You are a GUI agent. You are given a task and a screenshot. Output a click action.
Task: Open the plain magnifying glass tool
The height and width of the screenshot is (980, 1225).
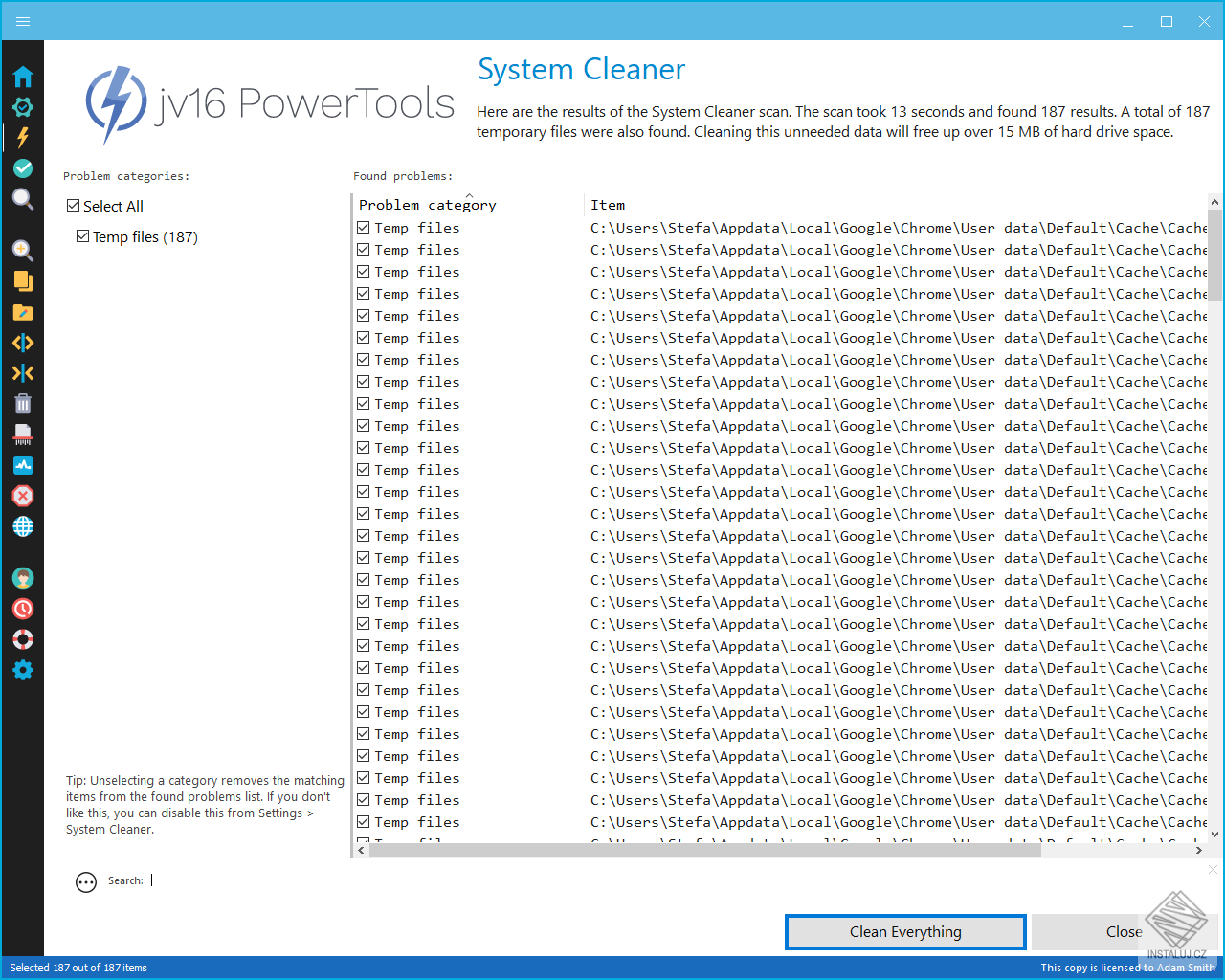[x=23, y=199]
